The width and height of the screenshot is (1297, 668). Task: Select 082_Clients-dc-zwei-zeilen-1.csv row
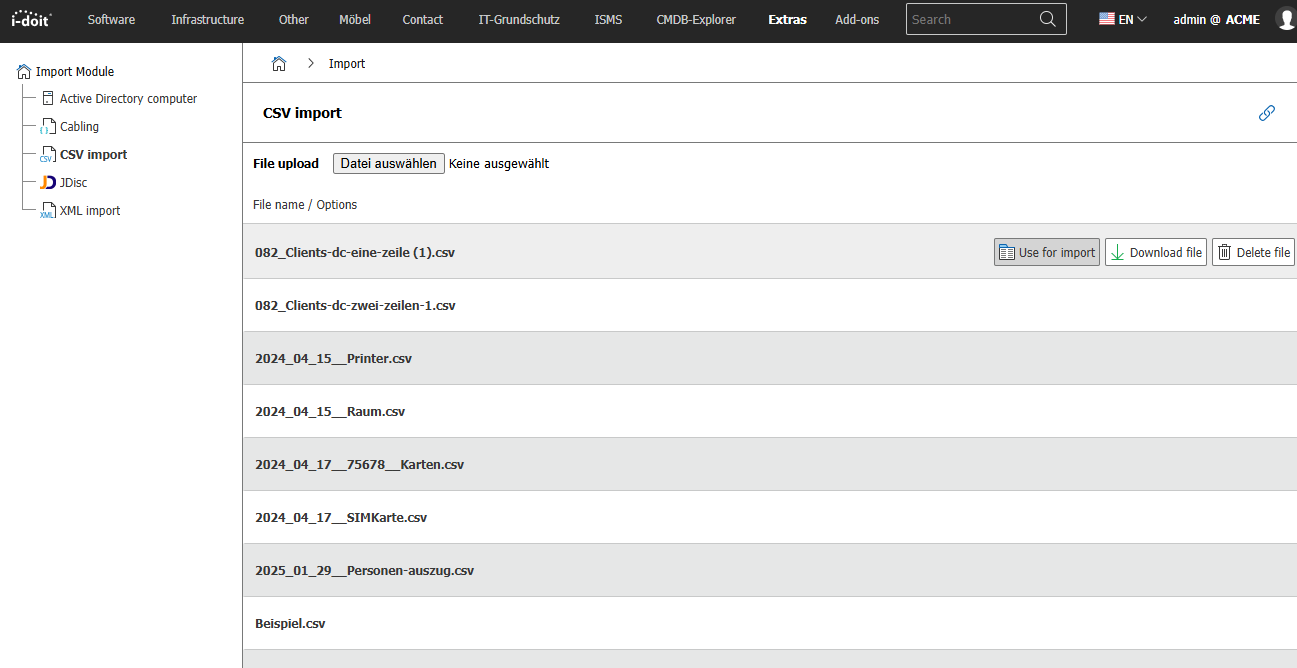pyautogui.click(x=769, y=305)
